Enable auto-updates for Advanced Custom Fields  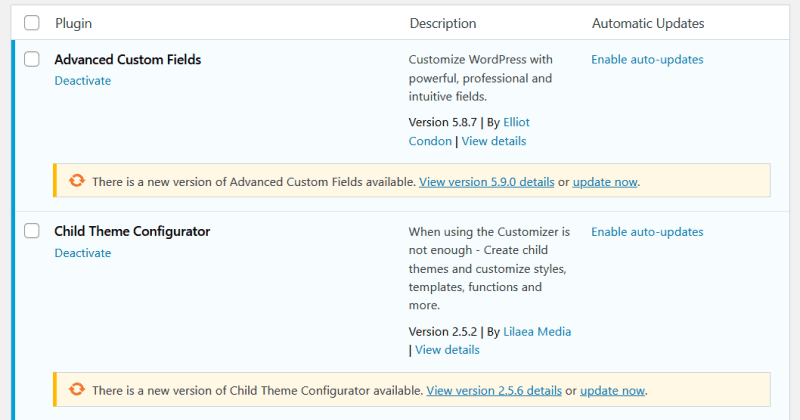pos(647,60)
